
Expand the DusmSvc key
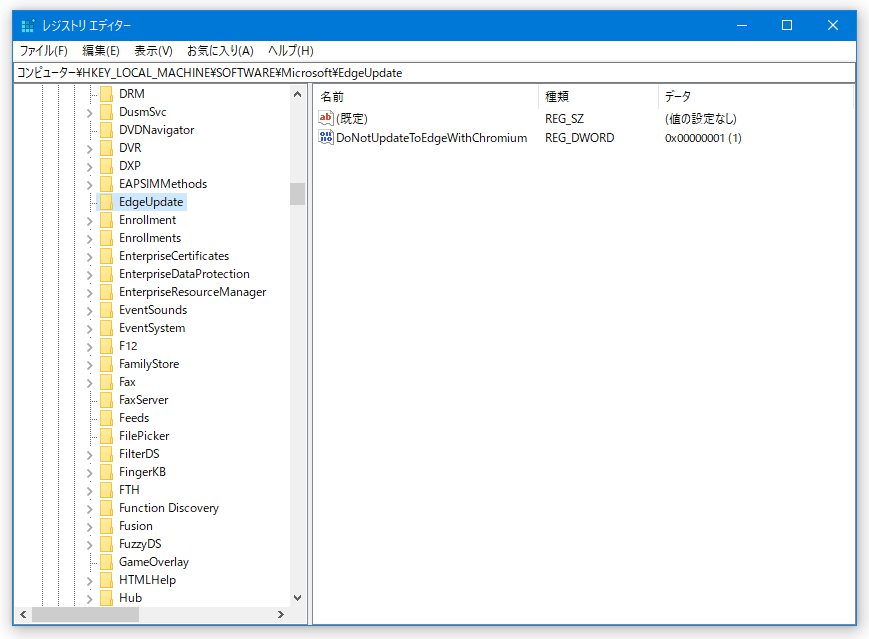[x=89, y=113]
